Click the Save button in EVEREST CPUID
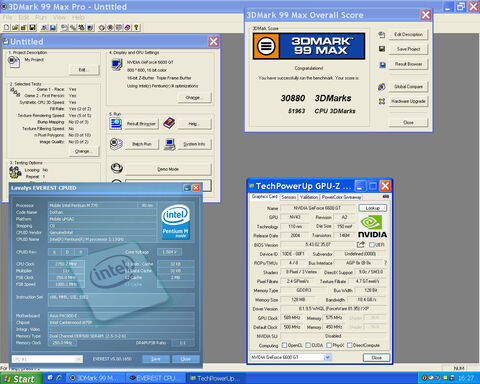 (x=156, y=359)
